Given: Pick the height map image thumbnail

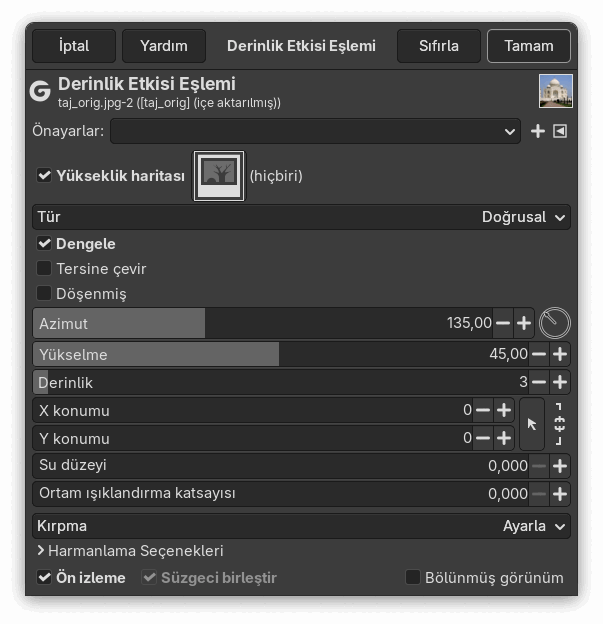Looking at the screenshot, I should (x=219, y=176).
